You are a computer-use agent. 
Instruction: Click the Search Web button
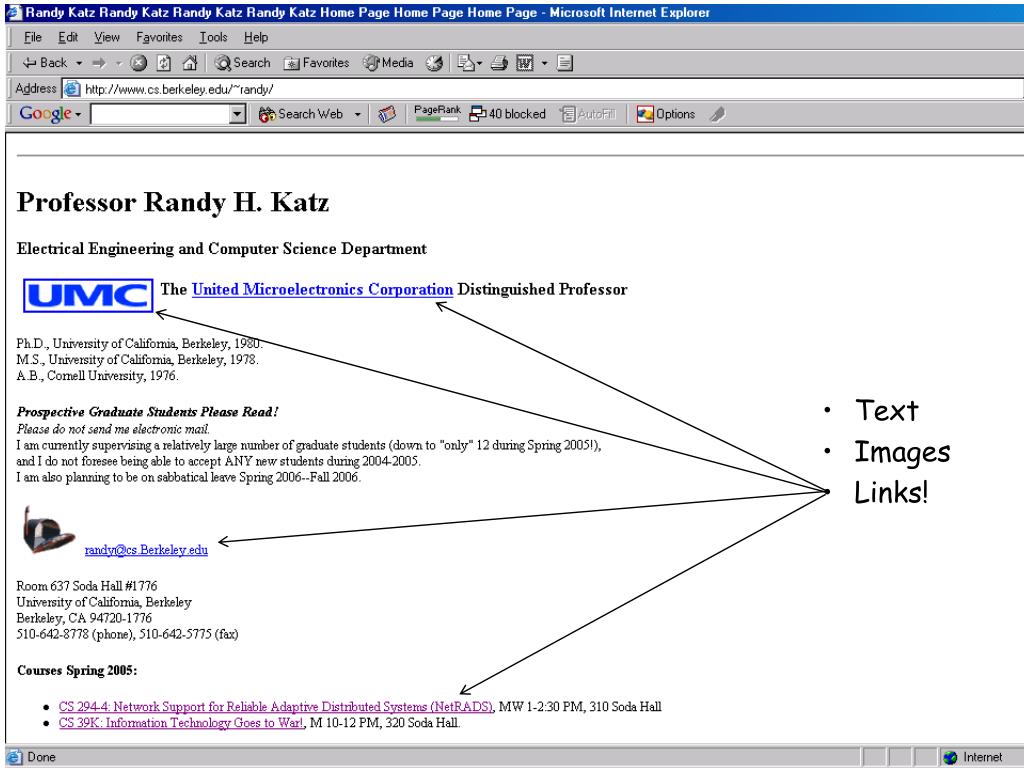point(301,114)
